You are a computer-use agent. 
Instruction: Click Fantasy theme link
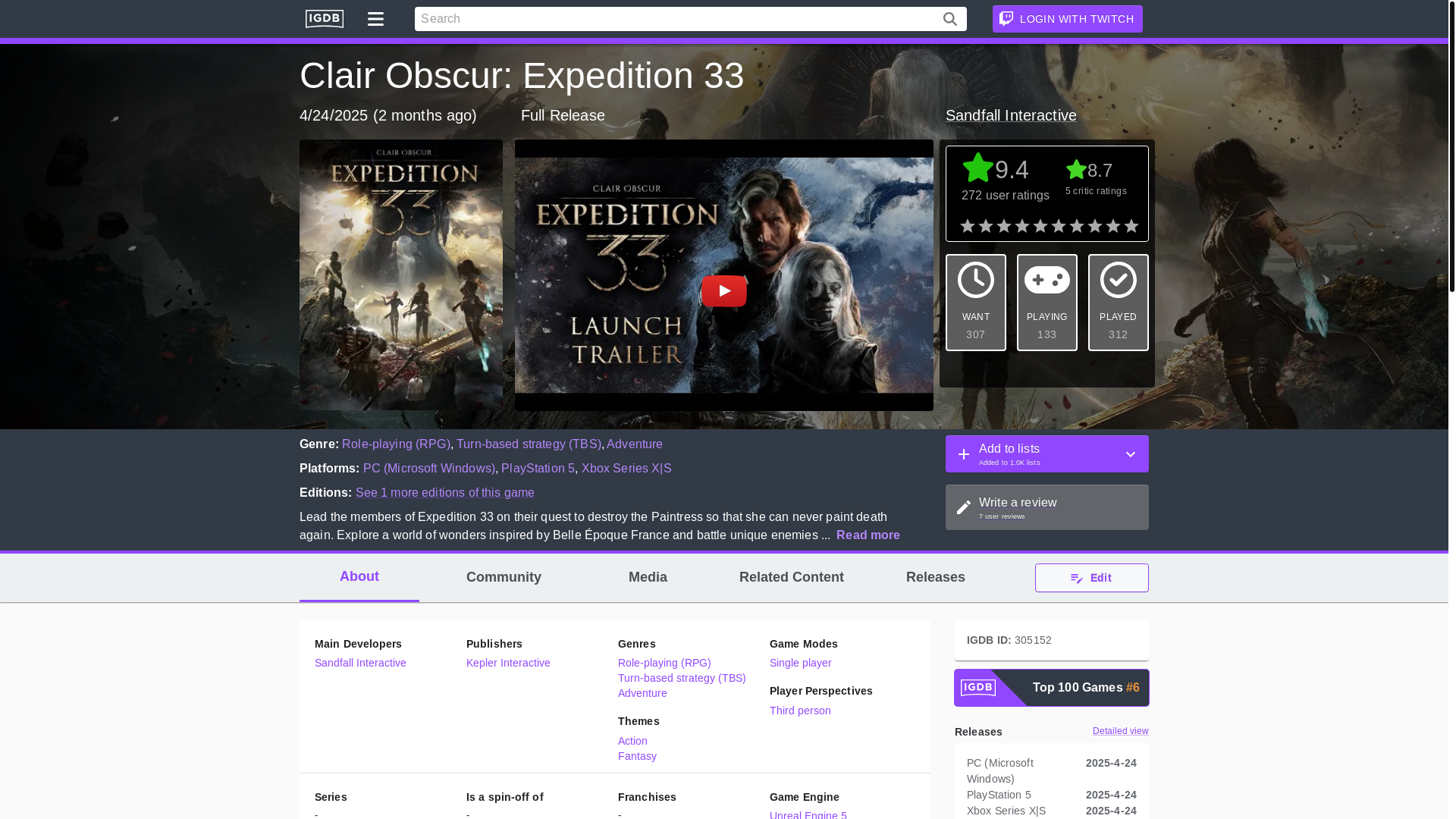point(637,756)
